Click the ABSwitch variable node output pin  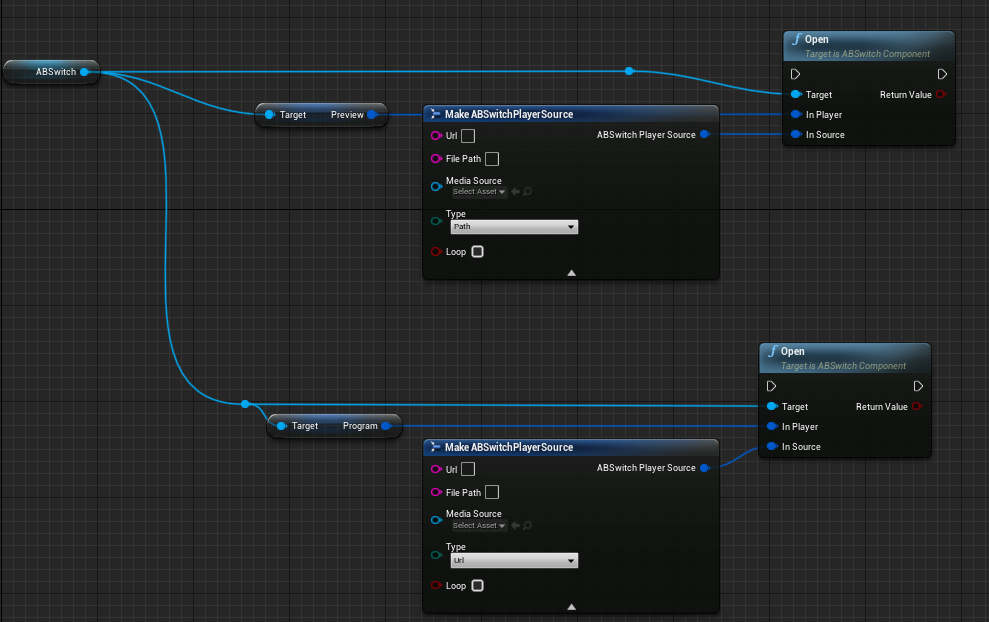pyautogui.click(x=84, y=72)
